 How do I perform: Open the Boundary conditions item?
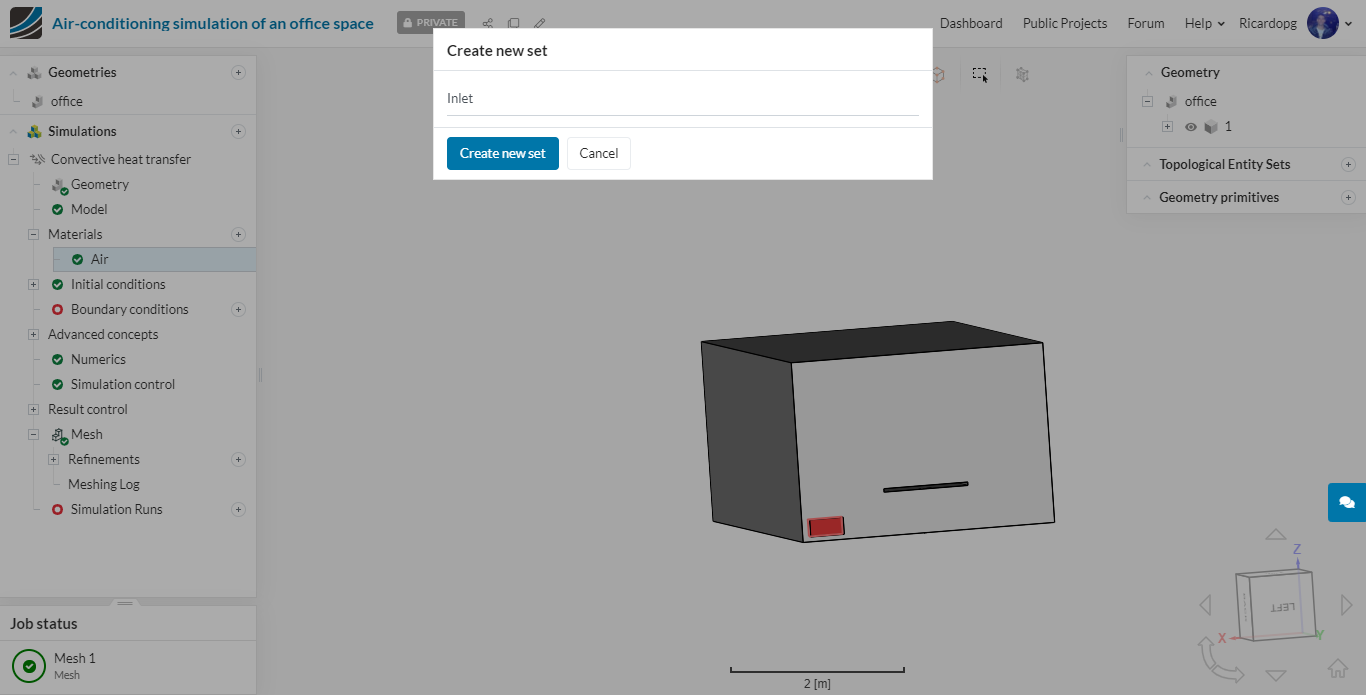(130, 309)
